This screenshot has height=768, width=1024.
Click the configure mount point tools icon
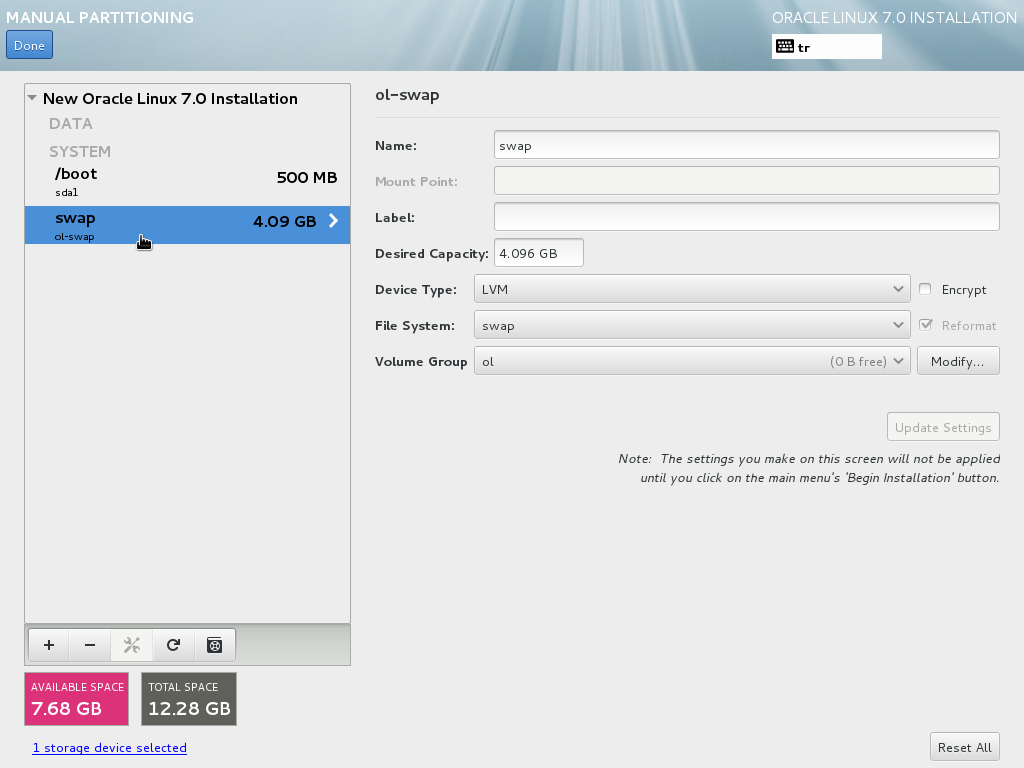point(131,645)
